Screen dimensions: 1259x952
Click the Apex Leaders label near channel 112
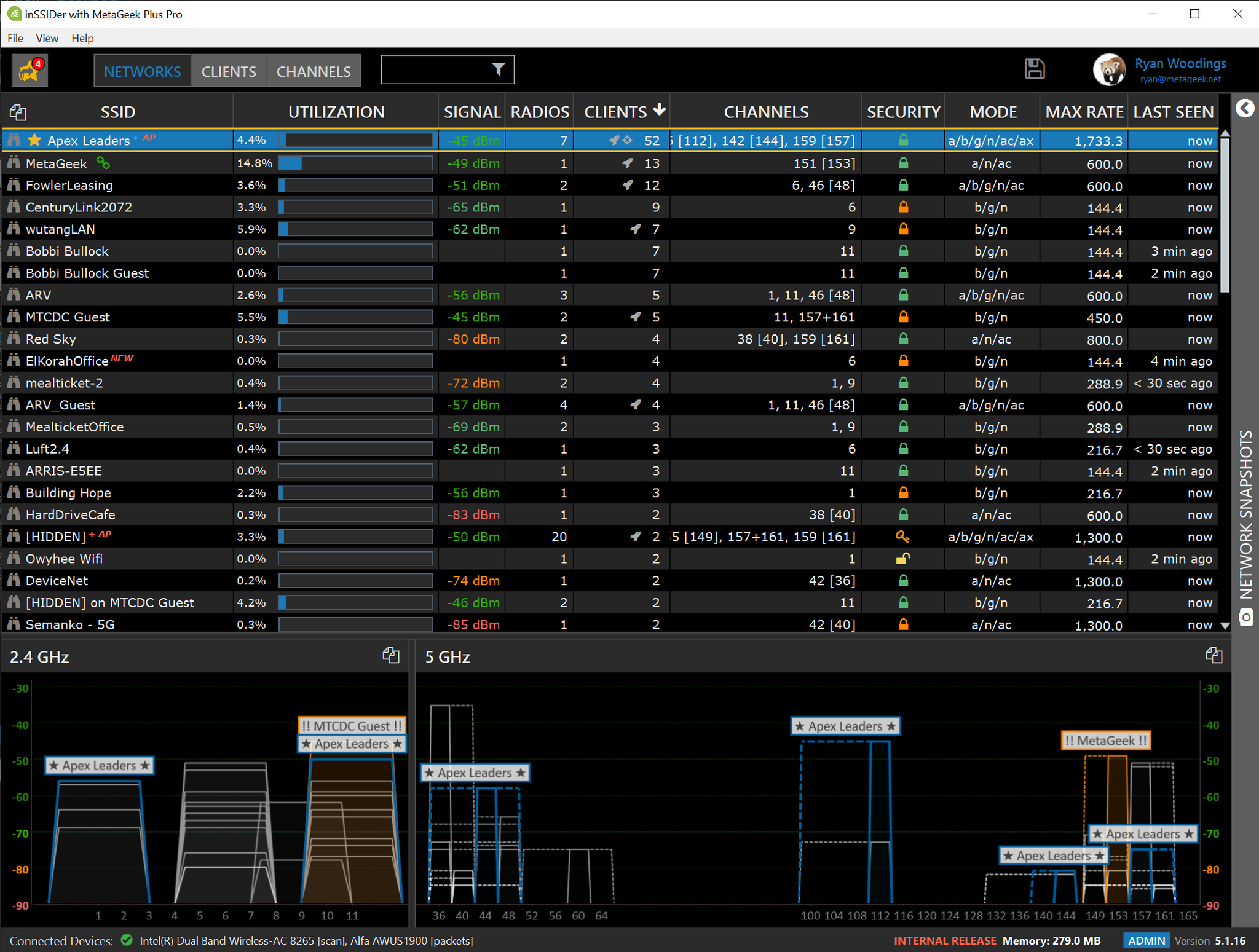[x=845, y=726]
